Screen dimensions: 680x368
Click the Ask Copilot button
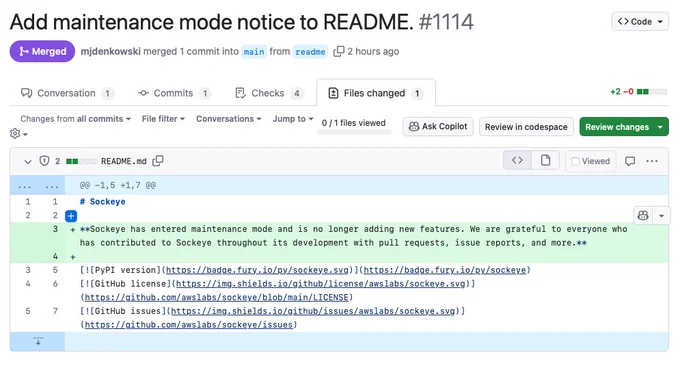438,127
